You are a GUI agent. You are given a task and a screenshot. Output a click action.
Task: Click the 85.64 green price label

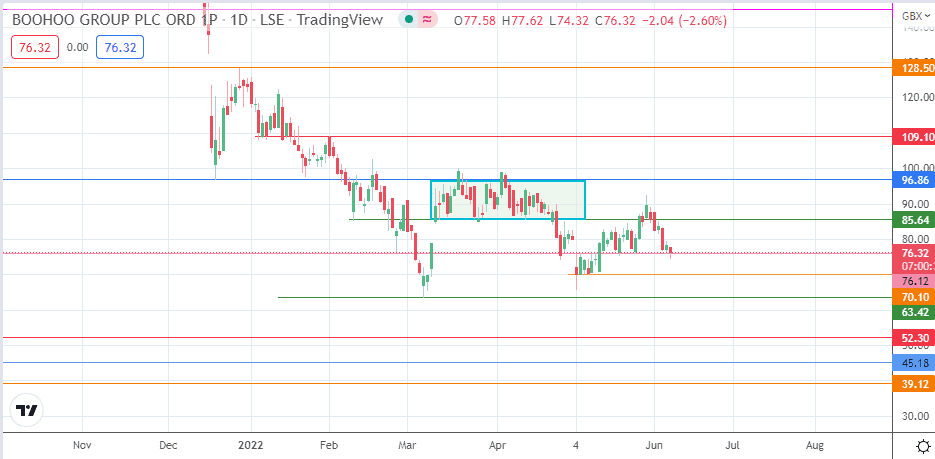click(914, 220)
